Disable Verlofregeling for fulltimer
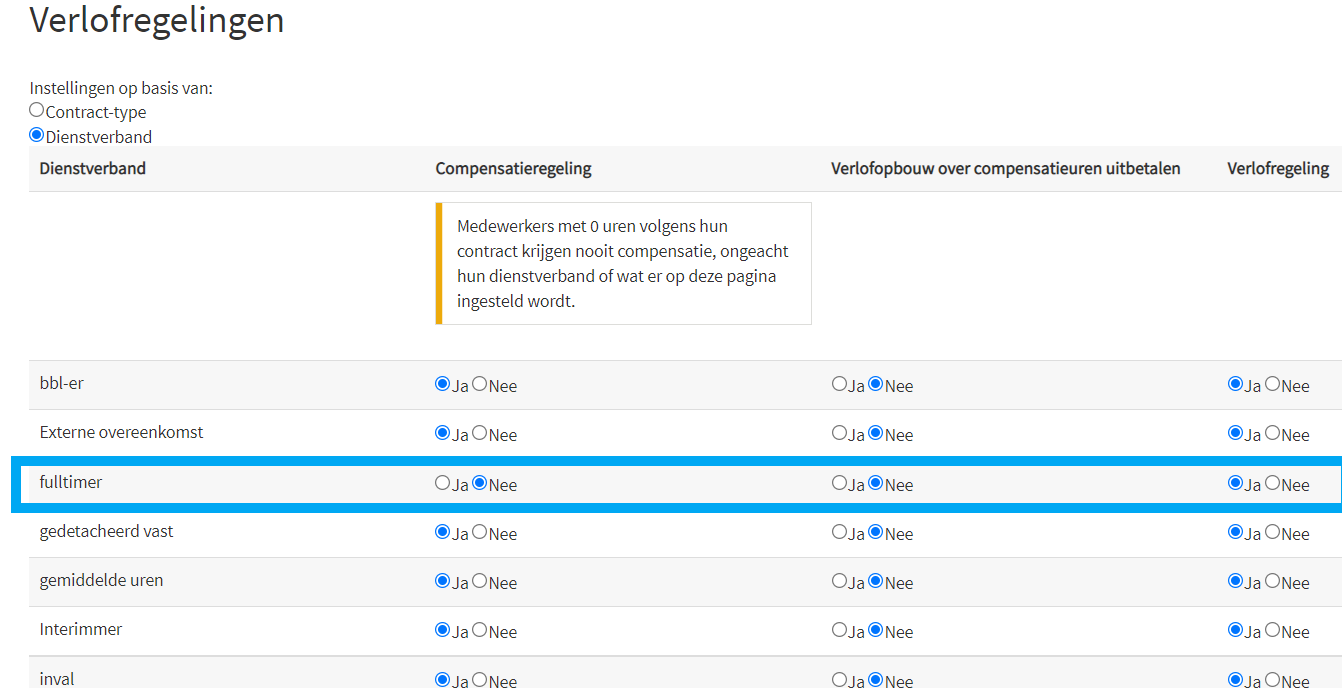The width and height of the screenshot is (1342, 698). (1272, 483)
